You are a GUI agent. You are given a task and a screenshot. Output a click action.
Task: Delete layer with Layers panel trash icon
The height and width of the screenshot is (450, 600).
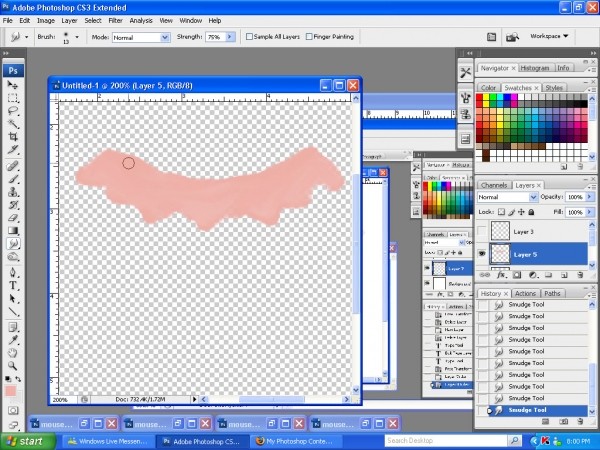580,275
